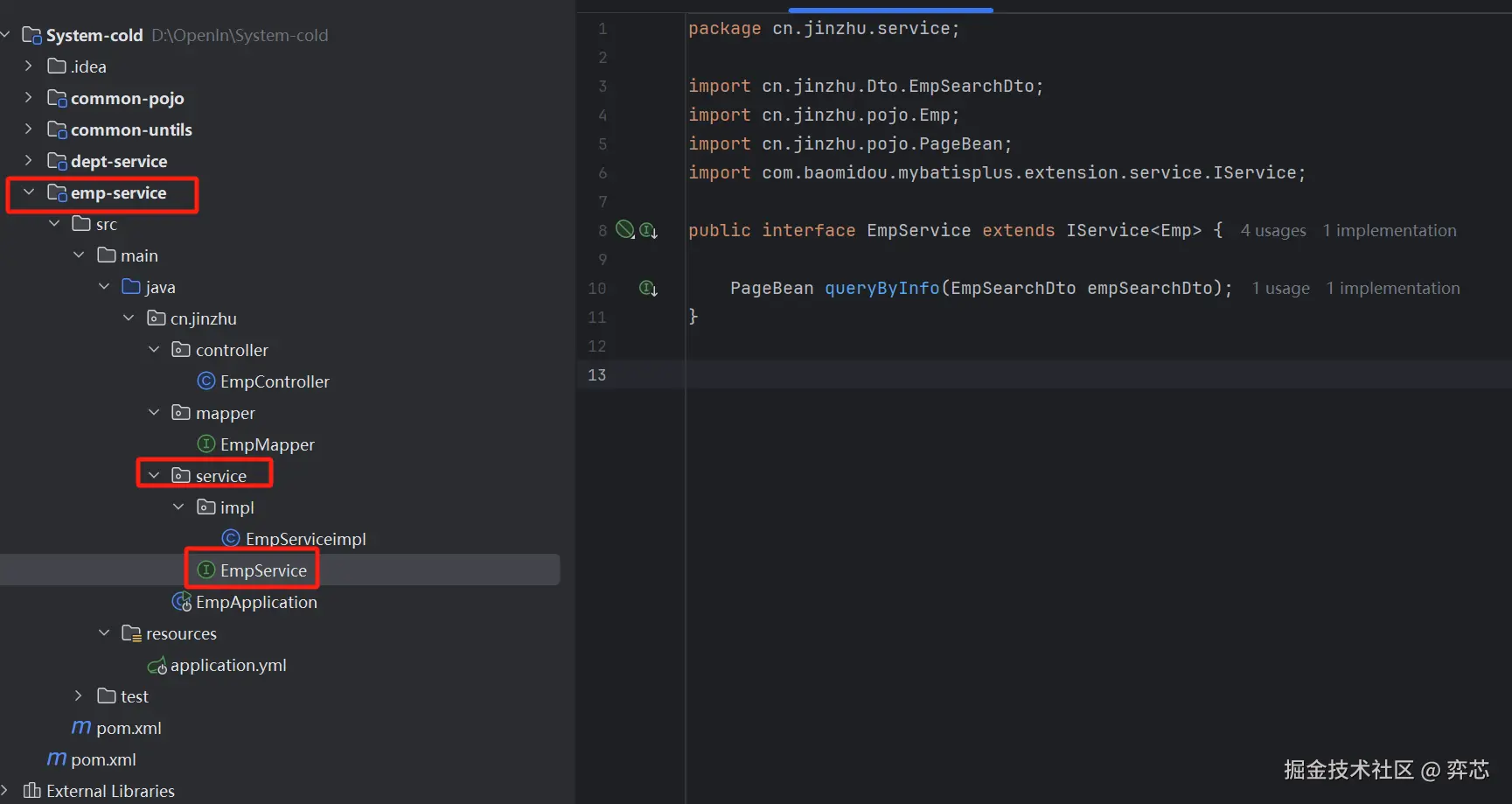Collapse the service package
1512x804 pixels.
[x=154, y=476]
